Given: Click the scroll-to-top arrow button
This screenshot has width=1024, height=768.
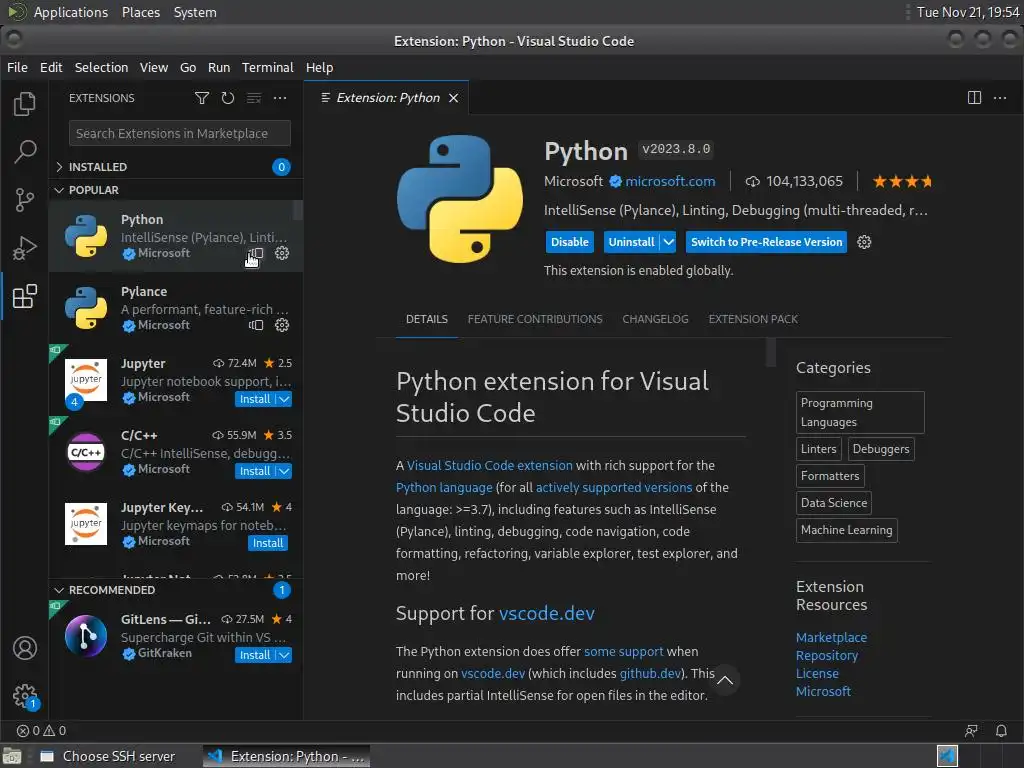Looking at the screenshot, I should [725, 680].
